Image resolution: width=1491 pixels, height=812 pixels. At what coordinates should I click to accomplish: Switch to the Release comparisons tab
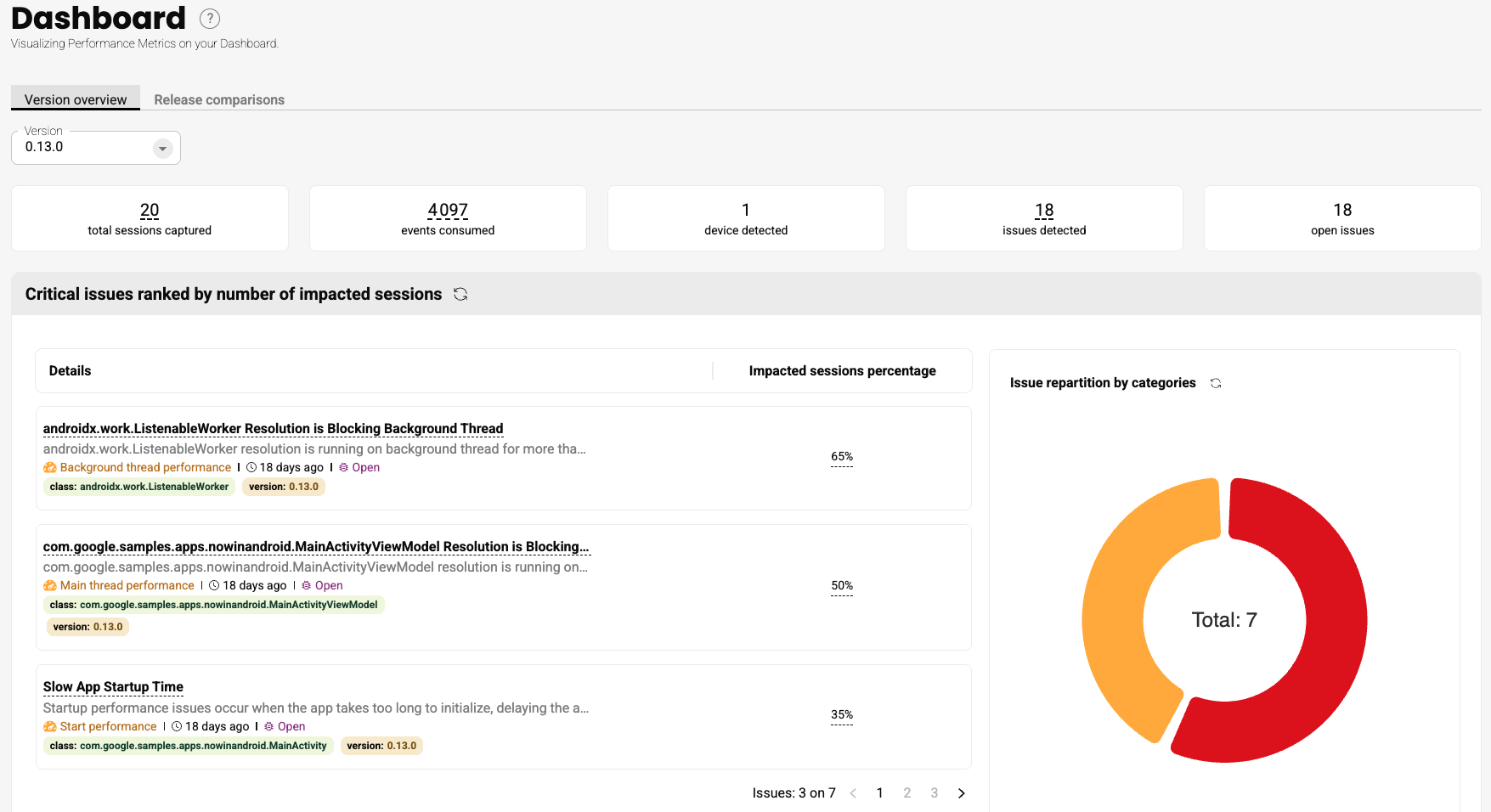pyautogui.click(x=219, y=99)
